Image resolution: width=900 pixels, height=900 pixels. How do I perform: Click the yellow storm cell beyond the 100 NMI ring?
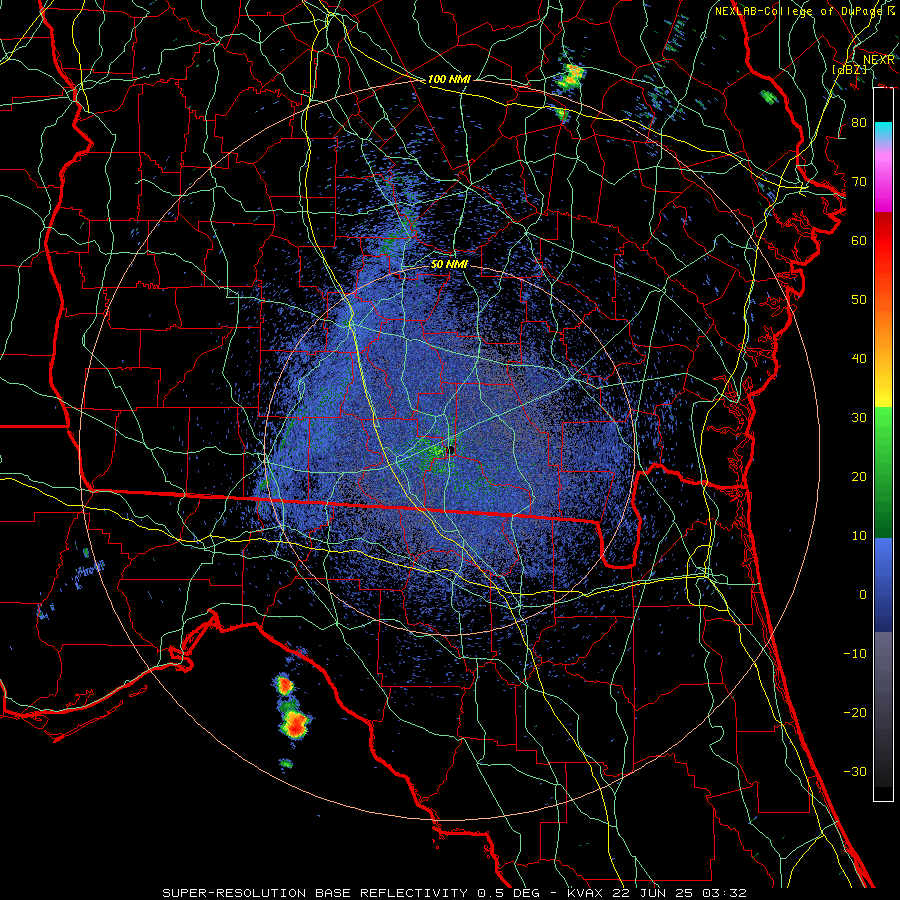[x=572, y=75]
